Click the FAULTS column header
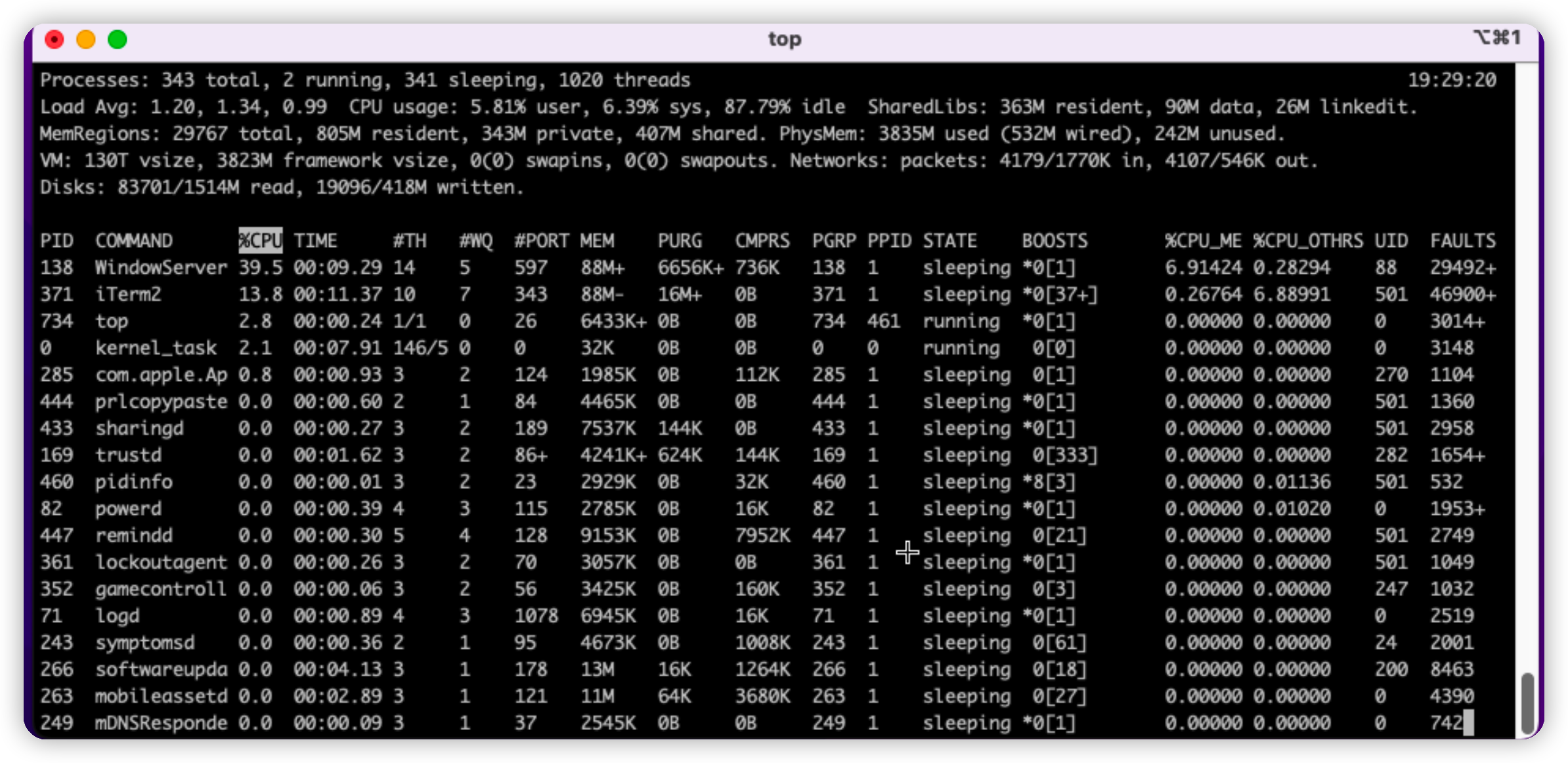Image resolution: width=1568 pixels, height=763 pixels. [1462, 240]
